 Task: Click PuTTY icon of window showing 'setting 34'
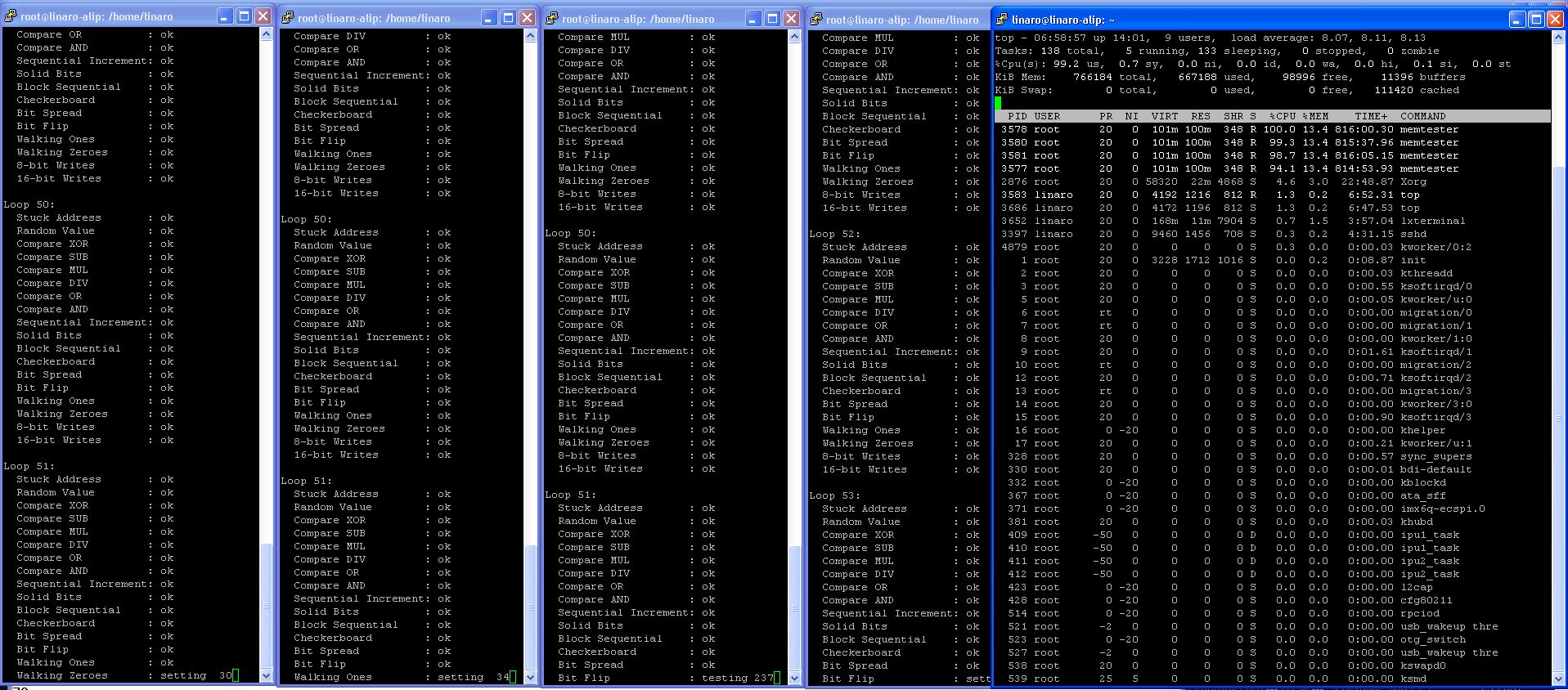click(287, 18)
